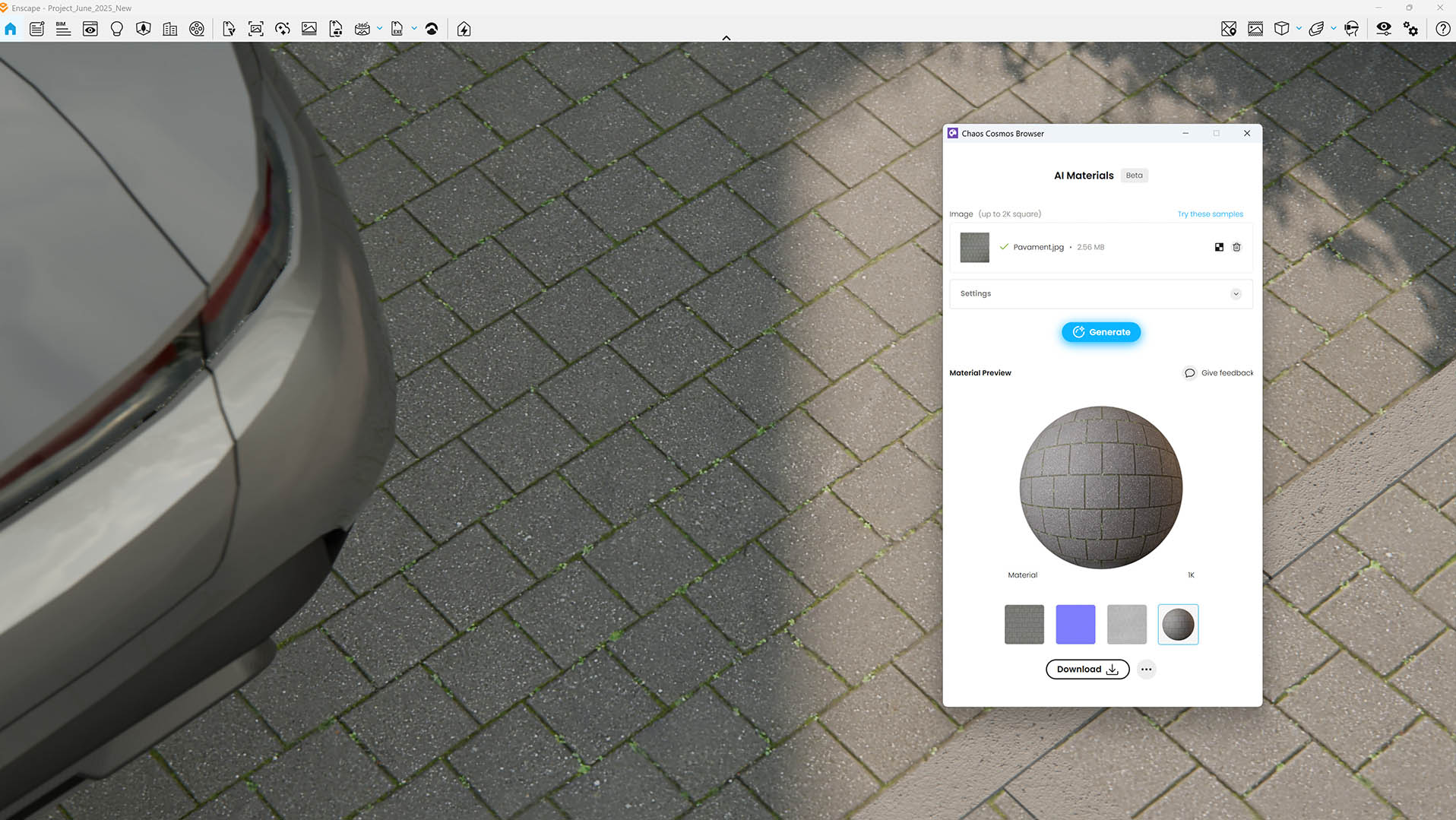Screen dimensions: 1456x820
Task: Click Give feedback
Action: pyautogui.click(x=1219, y=373)
